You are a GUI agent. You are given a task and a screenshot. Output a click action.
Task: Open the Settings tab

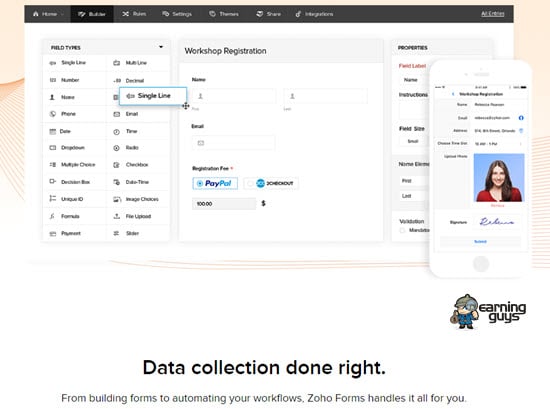[x=177, y=14]
